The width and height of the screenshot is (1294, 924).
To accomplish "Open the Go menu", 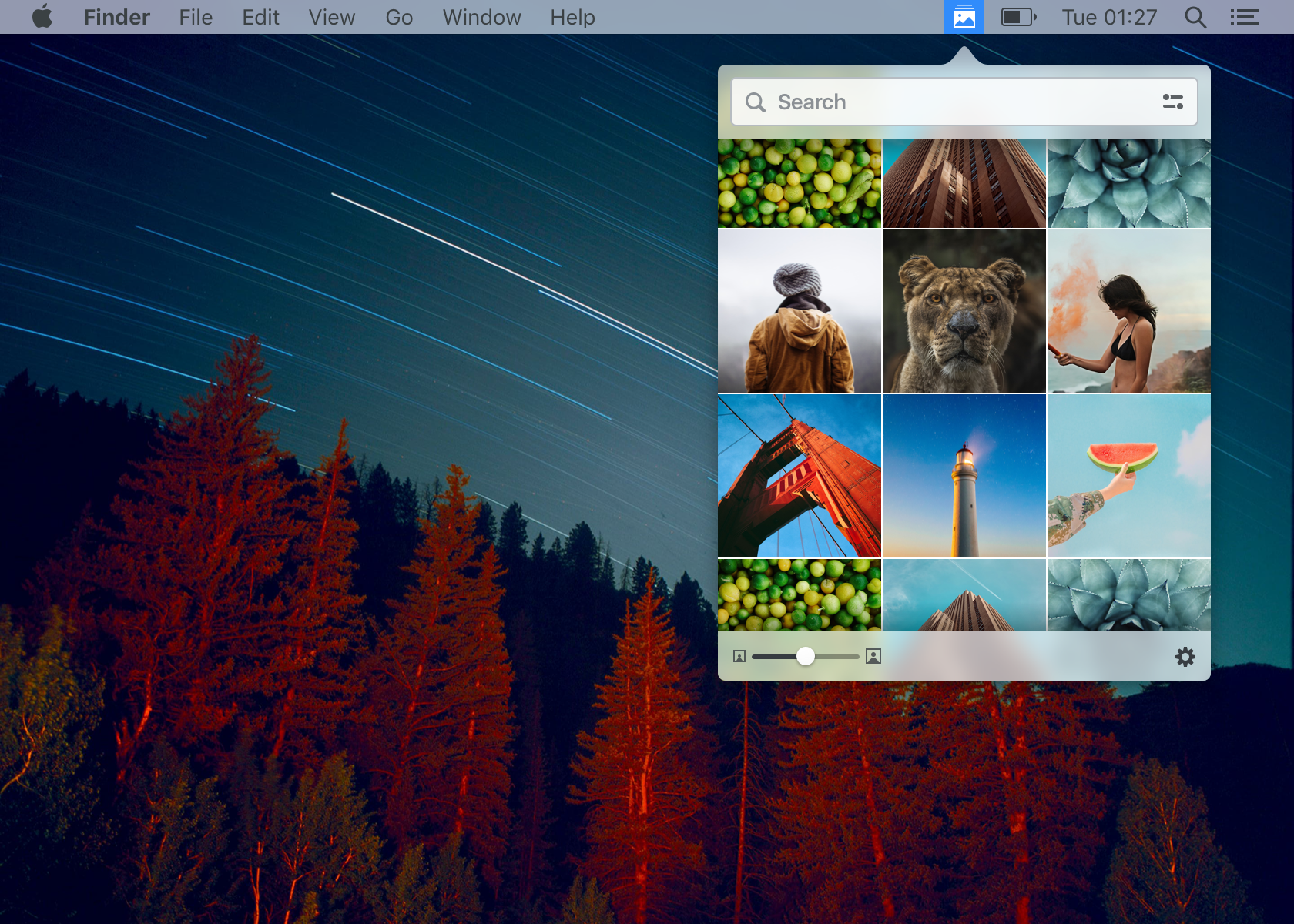I will (x=399, y=17).
